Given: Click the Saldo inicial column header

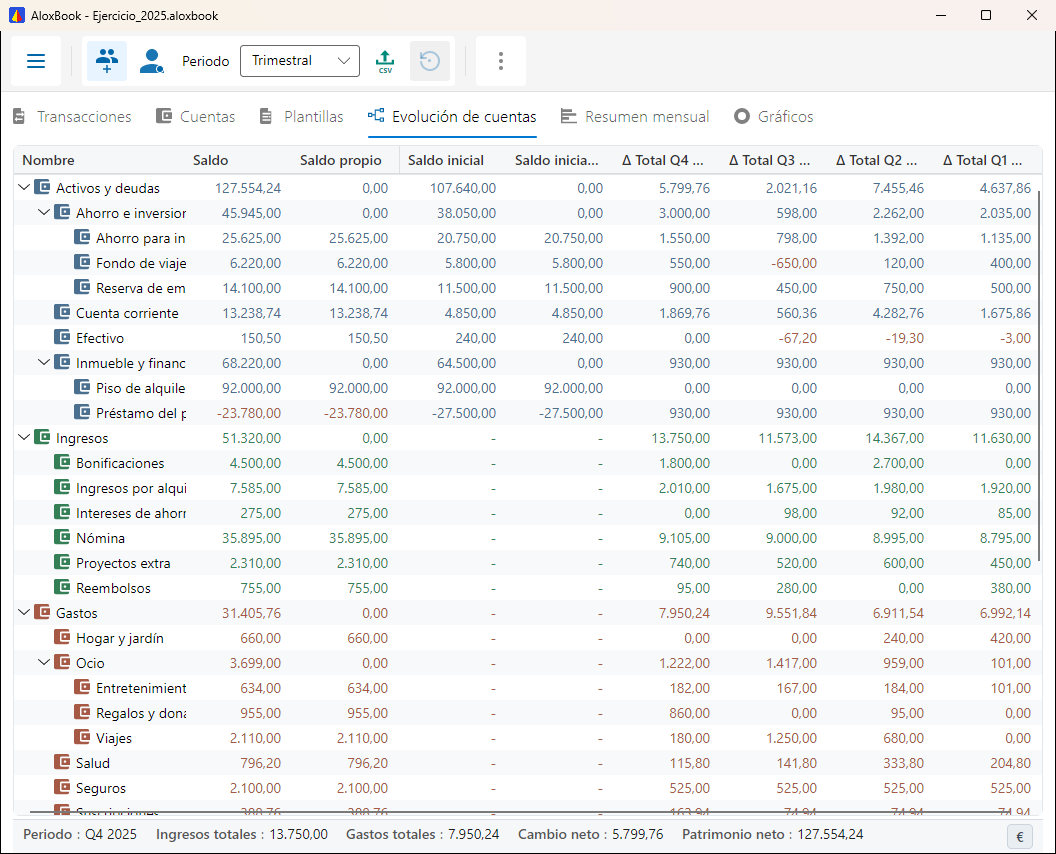Looking at the screenshot, I should (446, 160).
